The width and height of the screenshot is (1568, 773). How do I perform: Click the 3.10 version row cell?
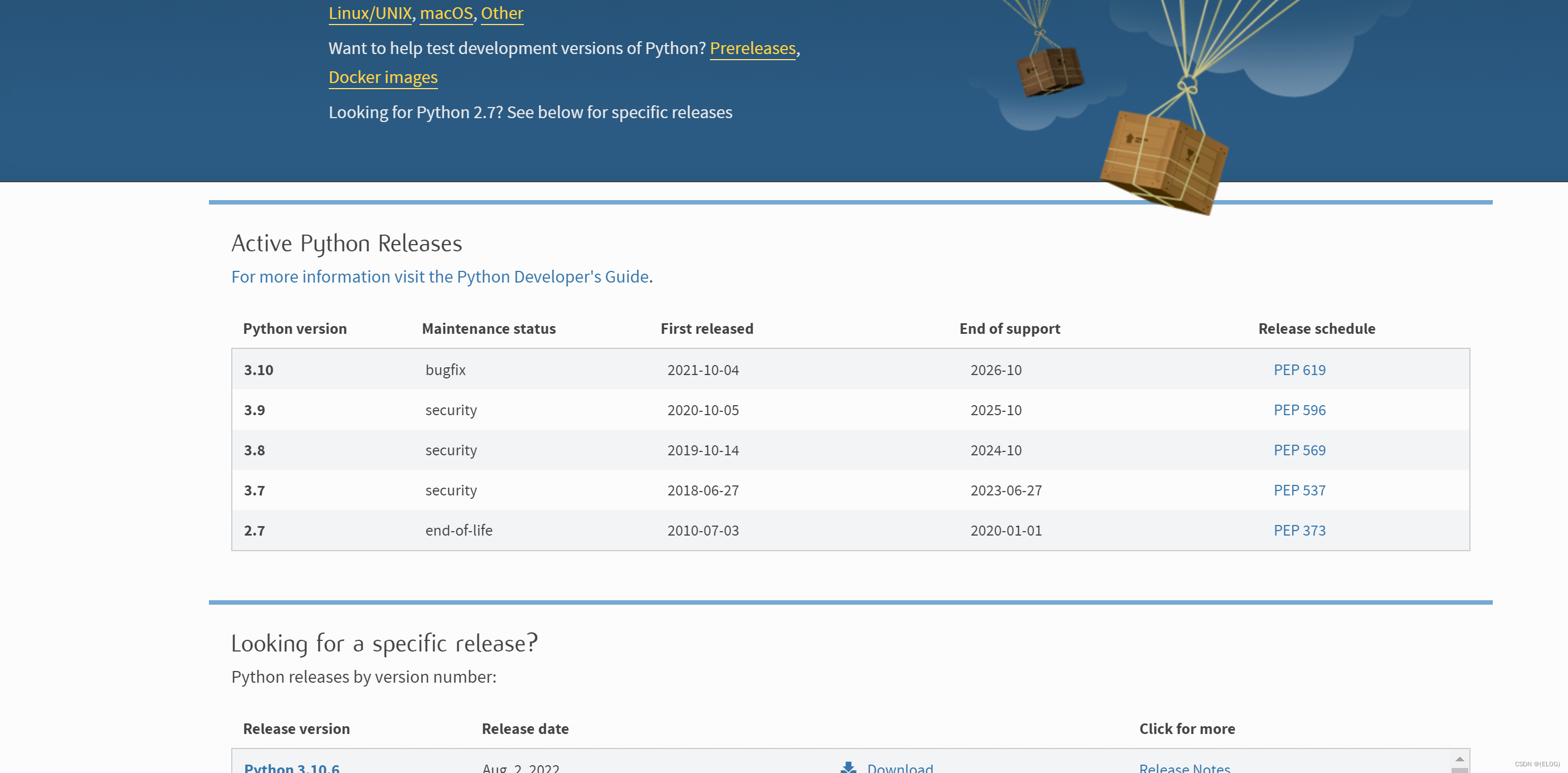(x=259, y=370)
